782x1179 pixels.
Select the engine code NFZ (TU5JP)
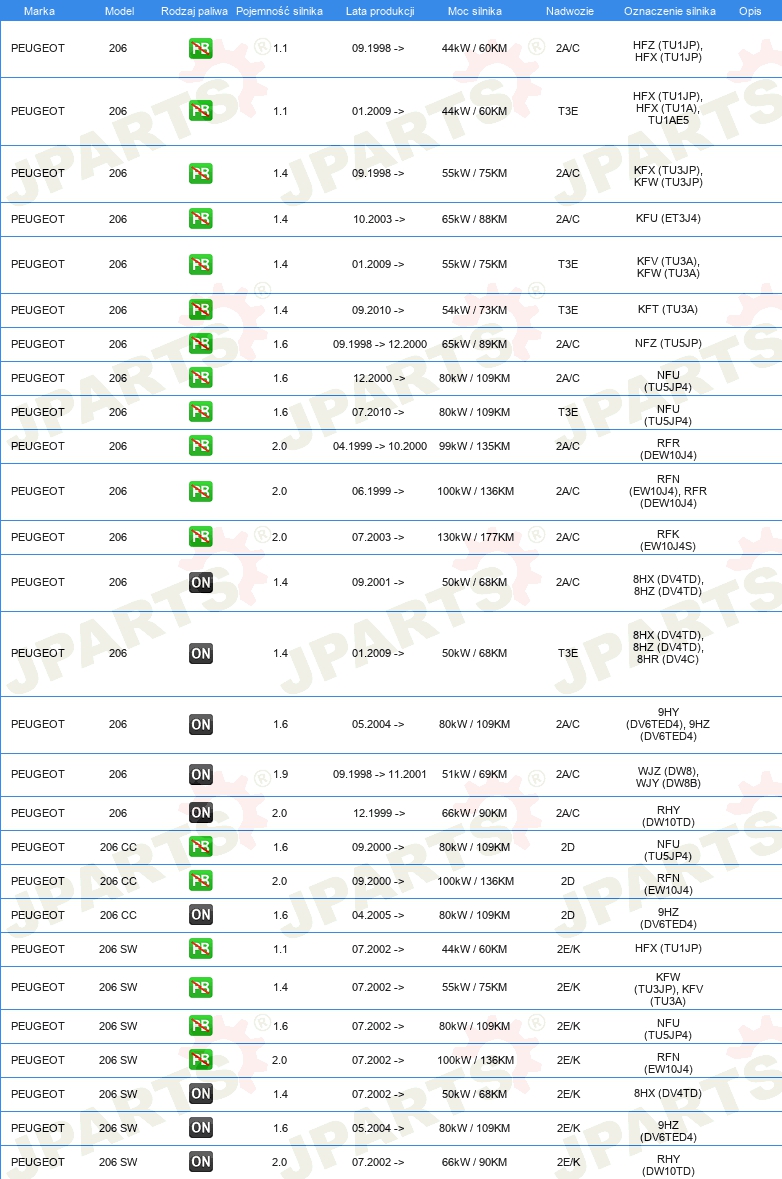tap(668, 343)
